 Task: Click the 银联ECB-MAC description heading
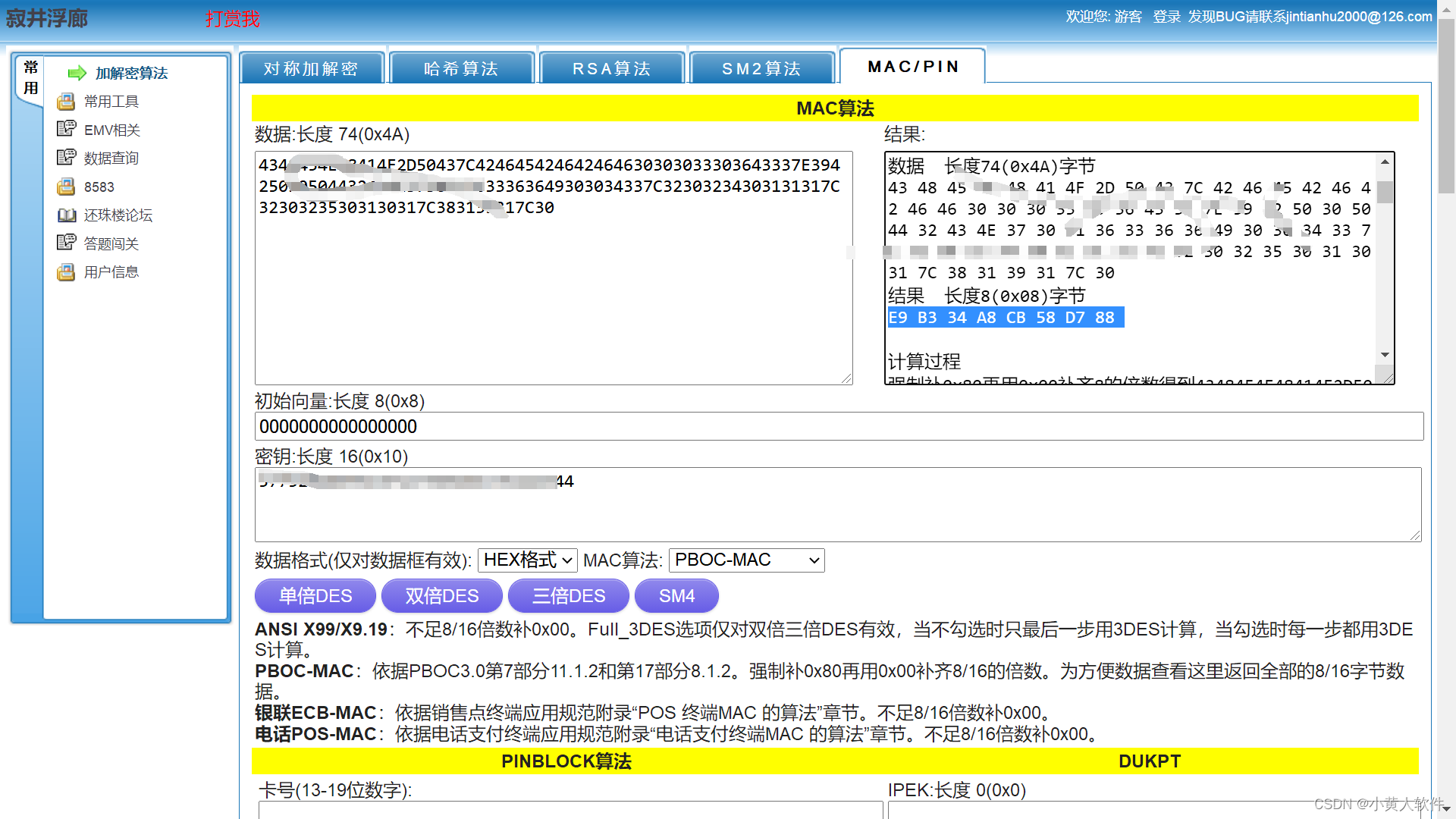click(x=315, y=713)
